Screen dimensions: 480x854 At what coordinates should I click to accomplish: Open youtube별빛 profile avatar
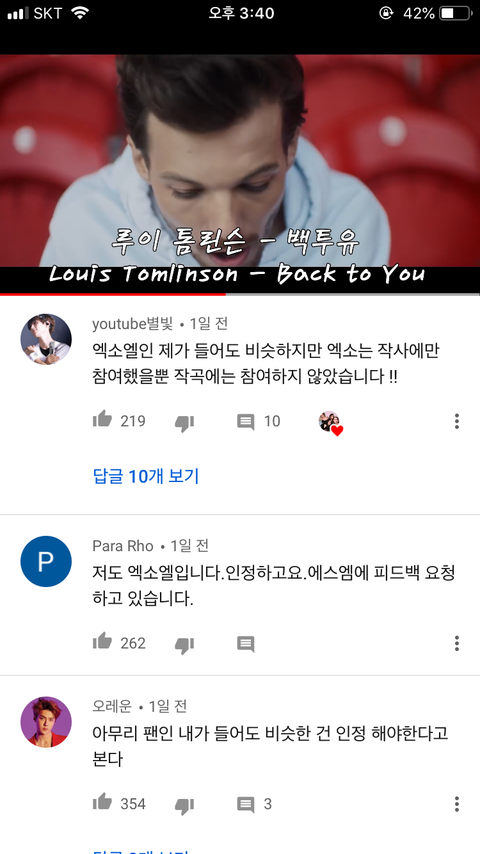(x=46, y=339)
